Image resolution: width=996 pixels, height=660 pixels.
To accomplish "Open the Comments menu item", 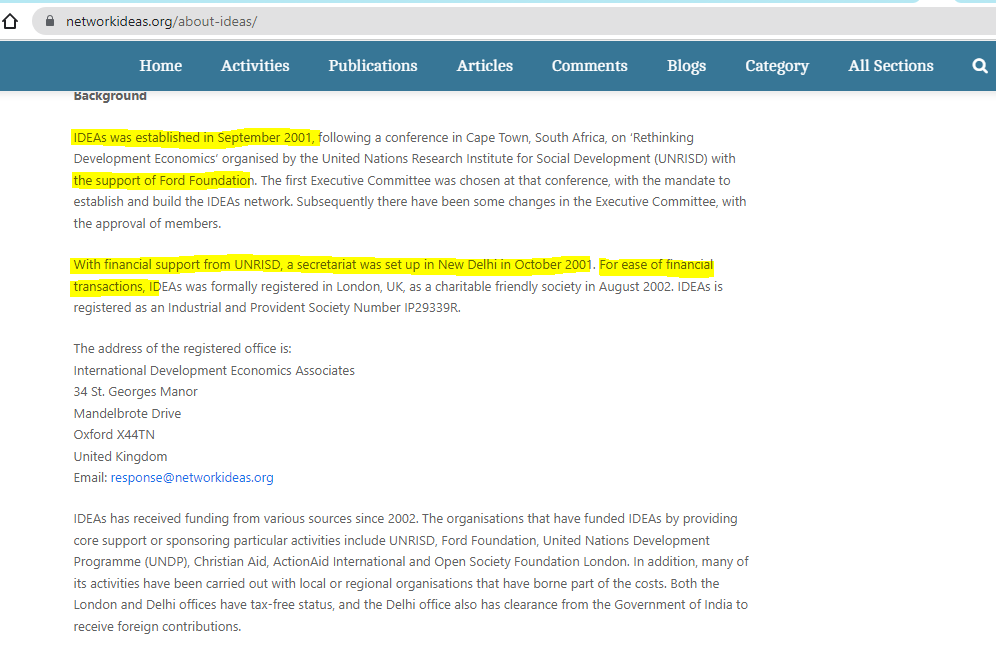I will coord(589,65).
